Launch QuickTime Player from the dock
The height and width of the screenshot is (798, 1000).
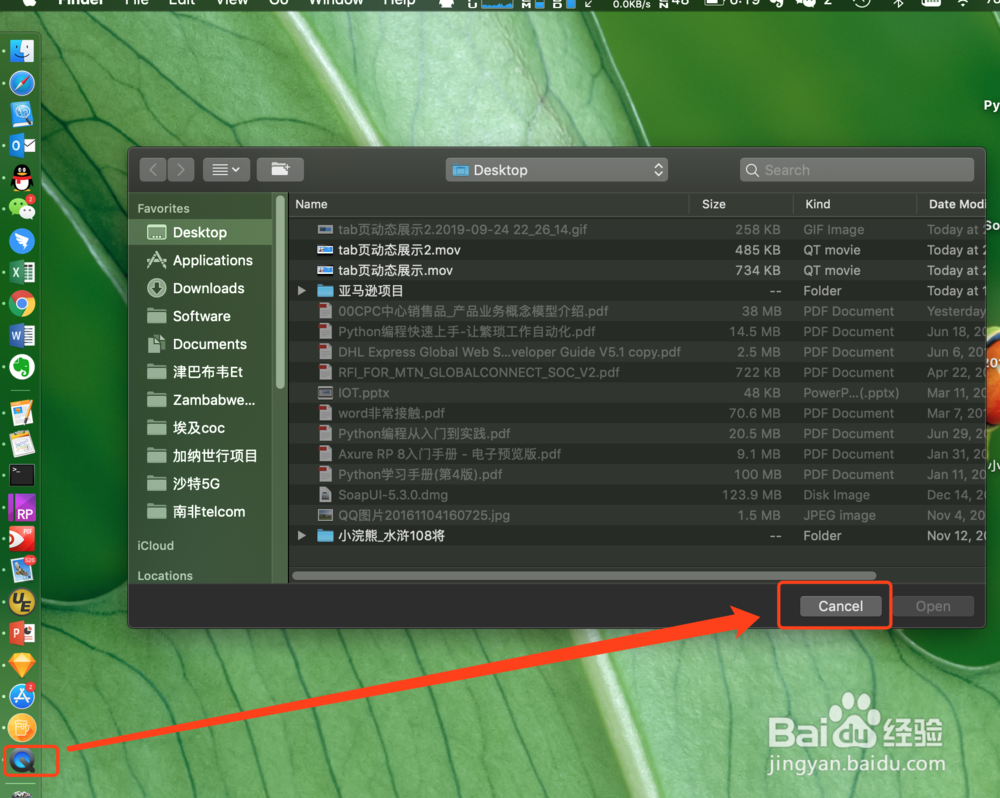coord(23,760)
